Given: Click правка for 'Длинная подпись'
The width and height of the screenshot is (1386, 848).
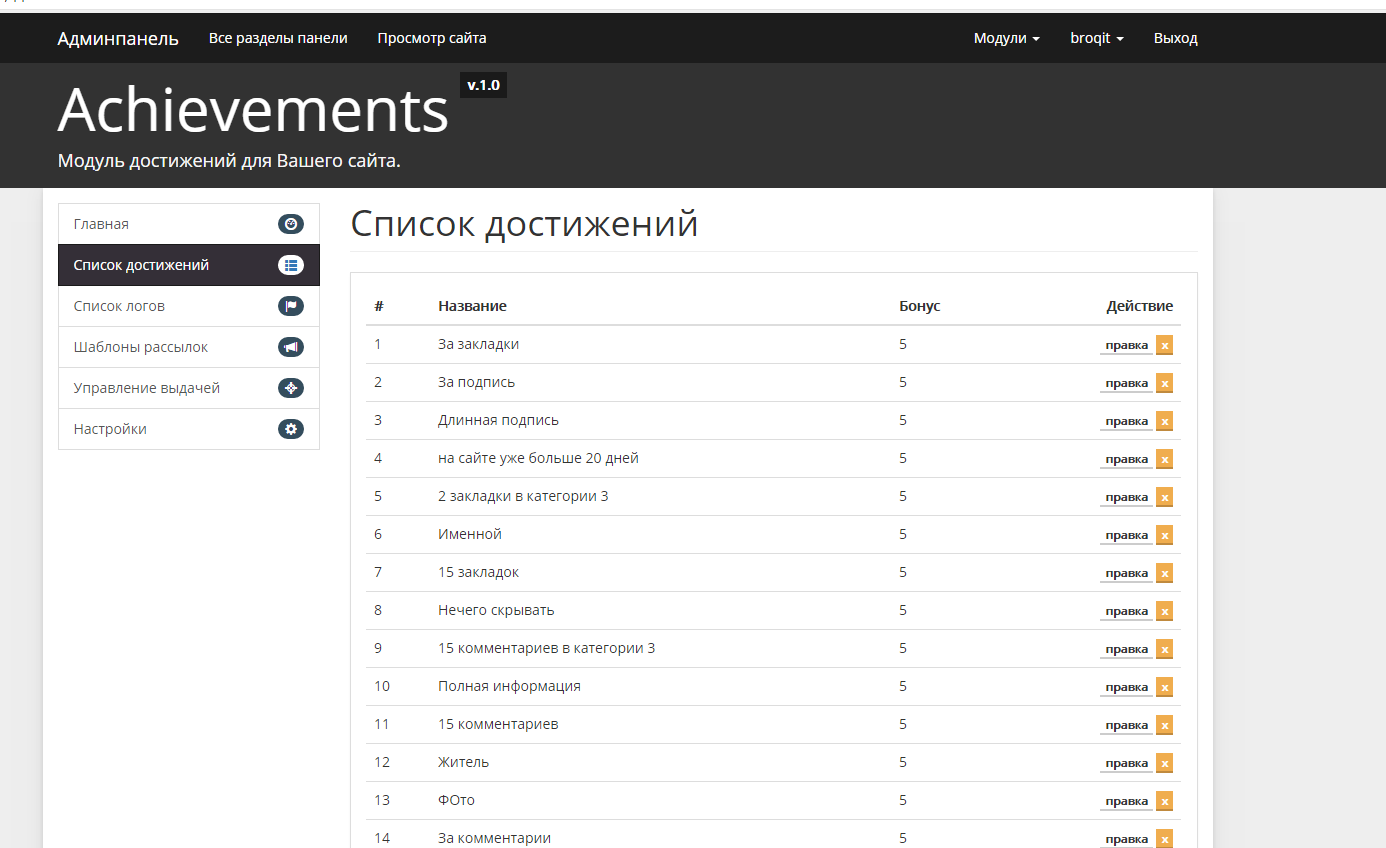Looking at the screenshot, I should (1126, 421).
